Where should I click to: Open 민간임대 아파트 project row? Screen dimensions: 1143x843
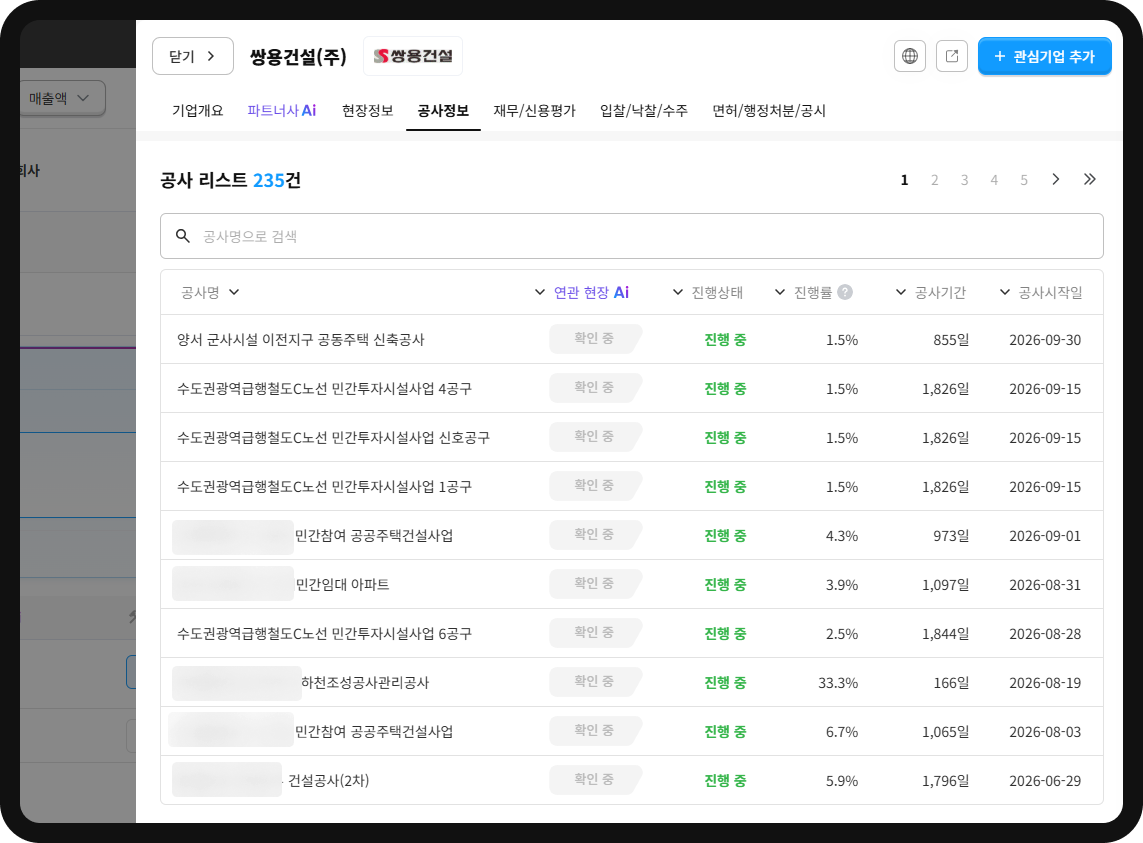[x=631, y=584]
